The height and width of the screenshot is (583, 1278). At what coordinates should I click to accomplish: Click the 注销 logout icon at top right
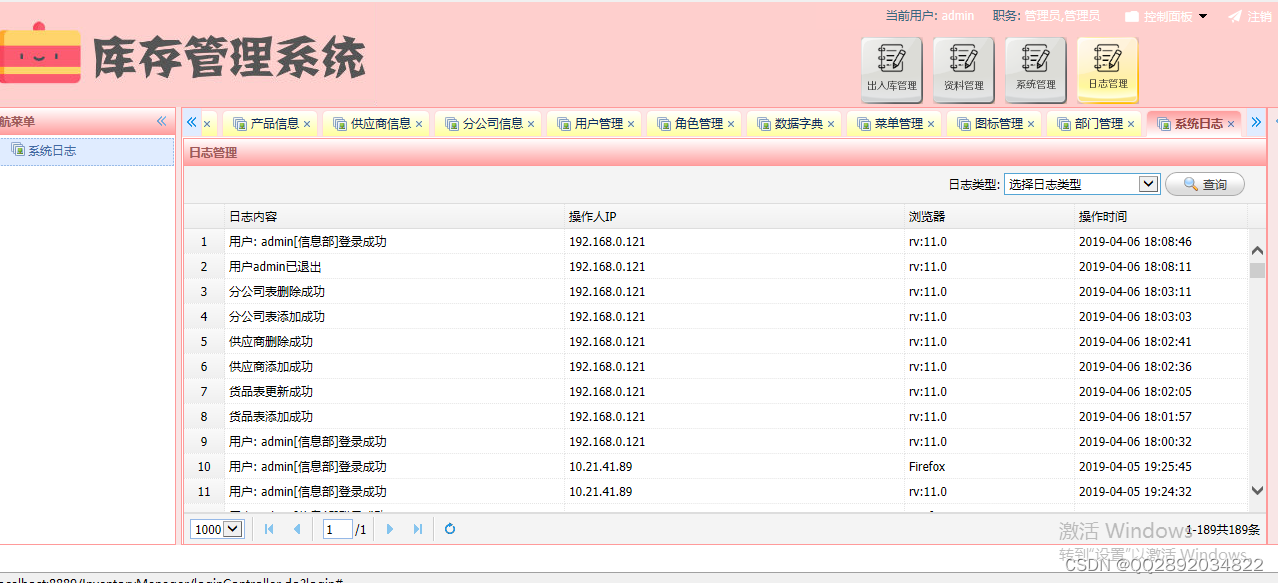point(1232,15)
